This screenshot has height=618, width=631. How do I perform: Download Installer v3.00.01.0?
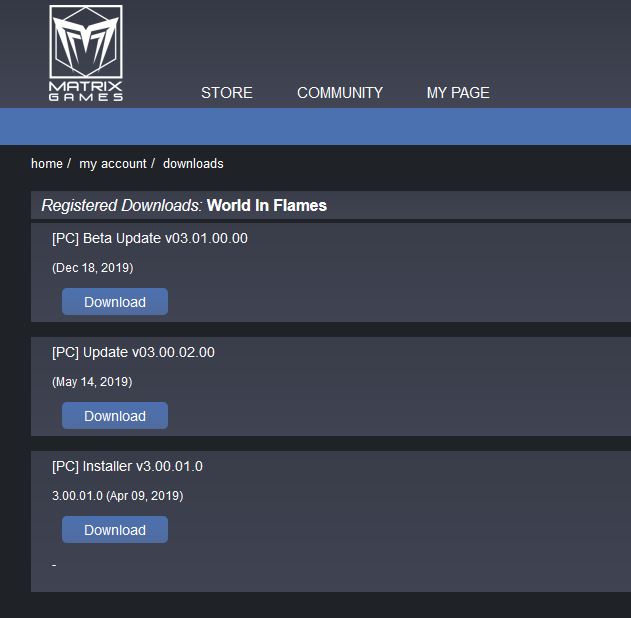115,530
